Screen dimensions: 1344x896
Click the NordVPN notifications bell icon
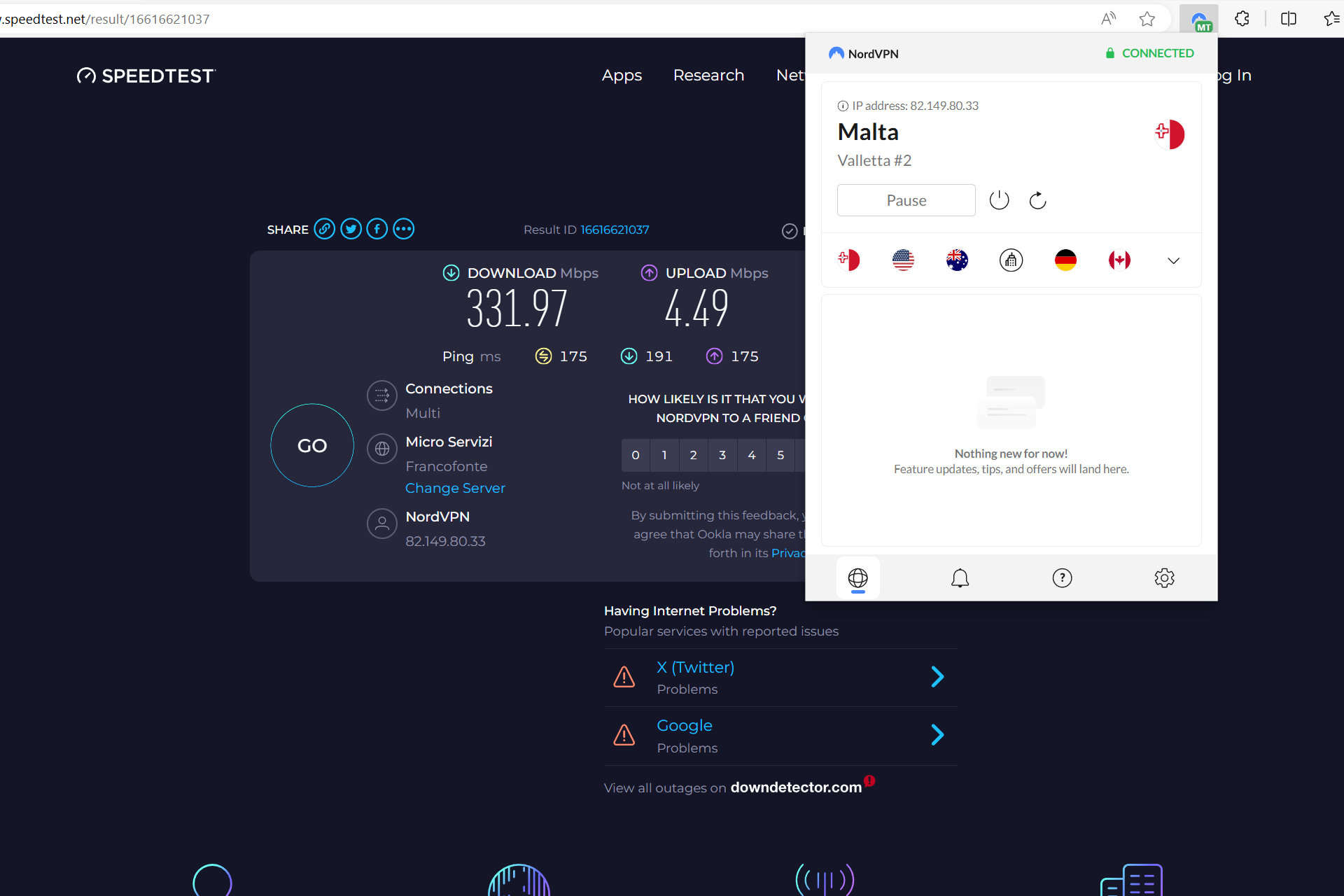[x=959, y=577]
